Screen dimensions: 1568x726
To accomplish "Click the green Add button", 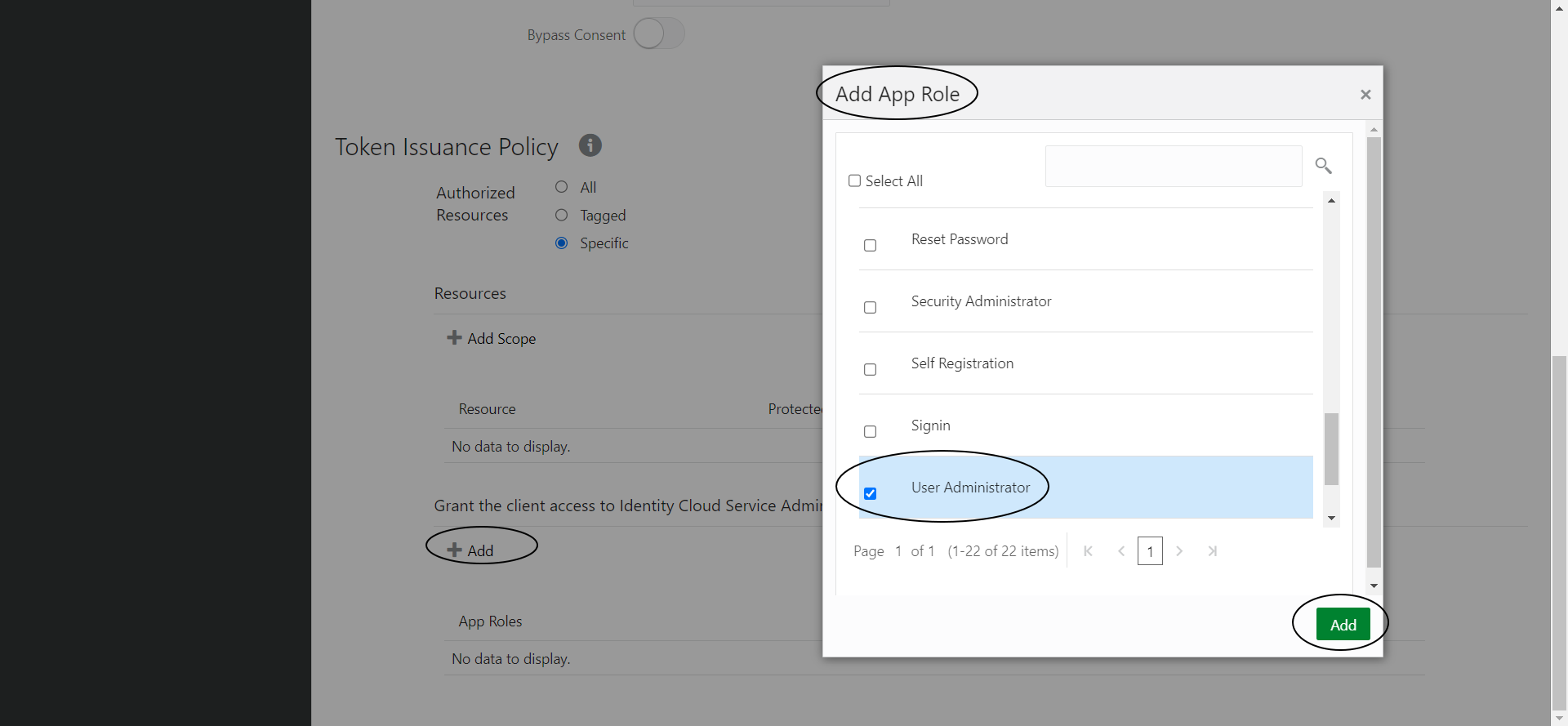I will [1343, 625].
